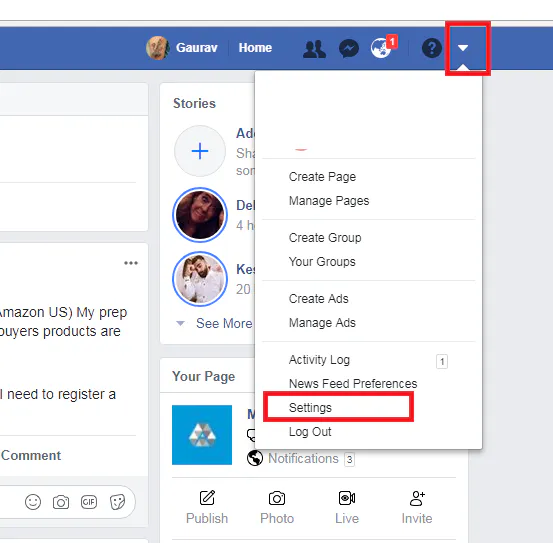Go to Home in the top bar

click(255, 48)
